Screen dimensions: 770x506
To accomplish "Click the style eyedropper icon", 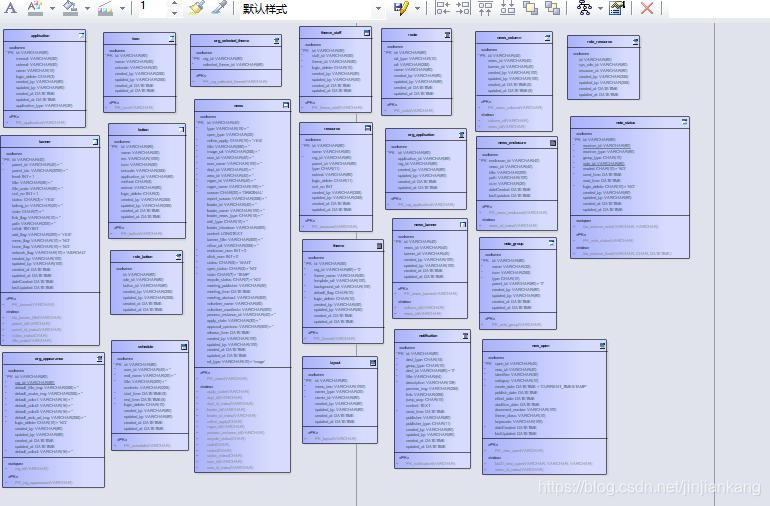I will click(219, 7).
